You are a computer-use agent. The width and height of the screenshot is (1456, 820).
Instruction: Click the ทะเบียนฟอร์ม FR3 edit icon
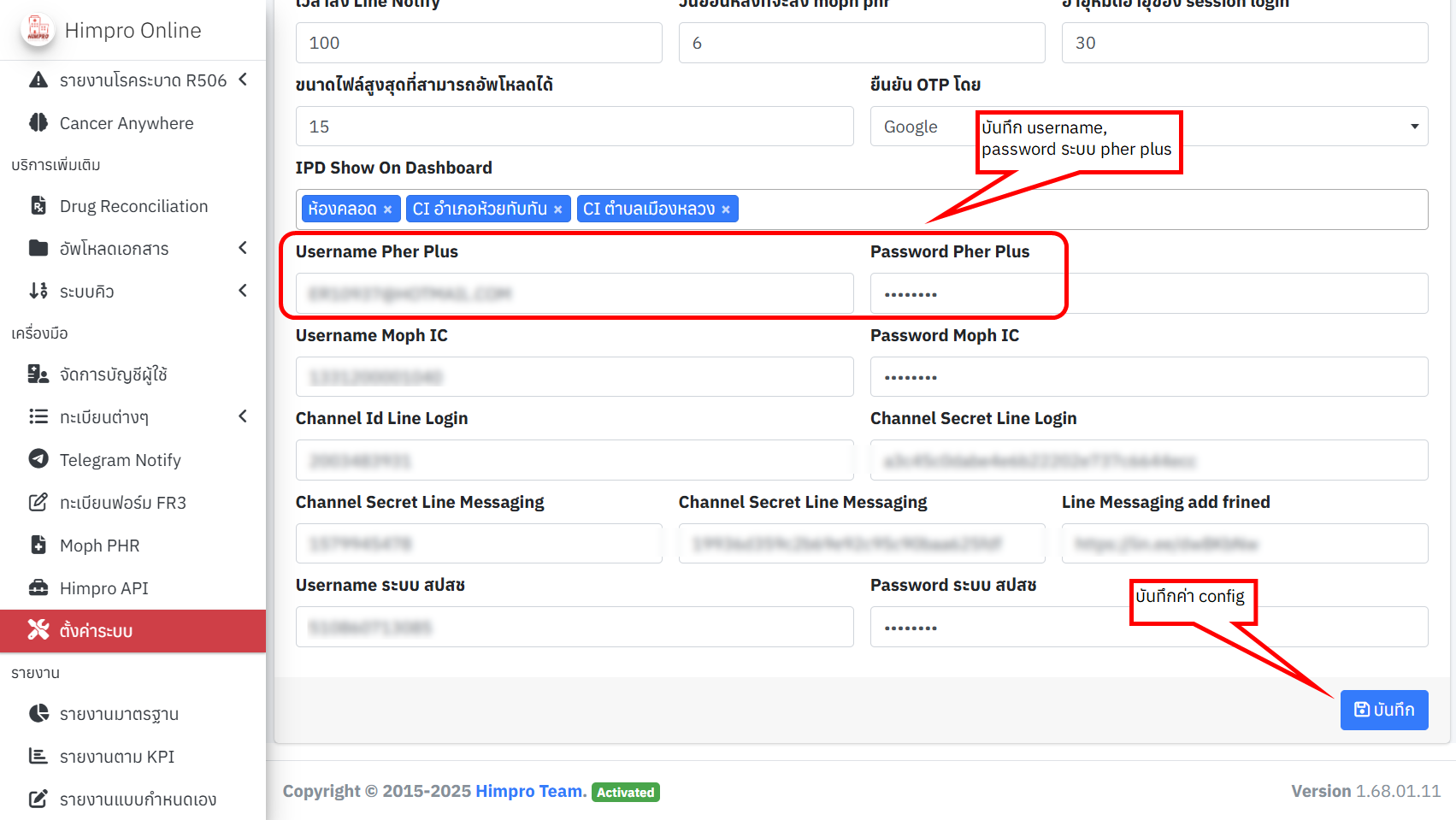tap(39, 502)
